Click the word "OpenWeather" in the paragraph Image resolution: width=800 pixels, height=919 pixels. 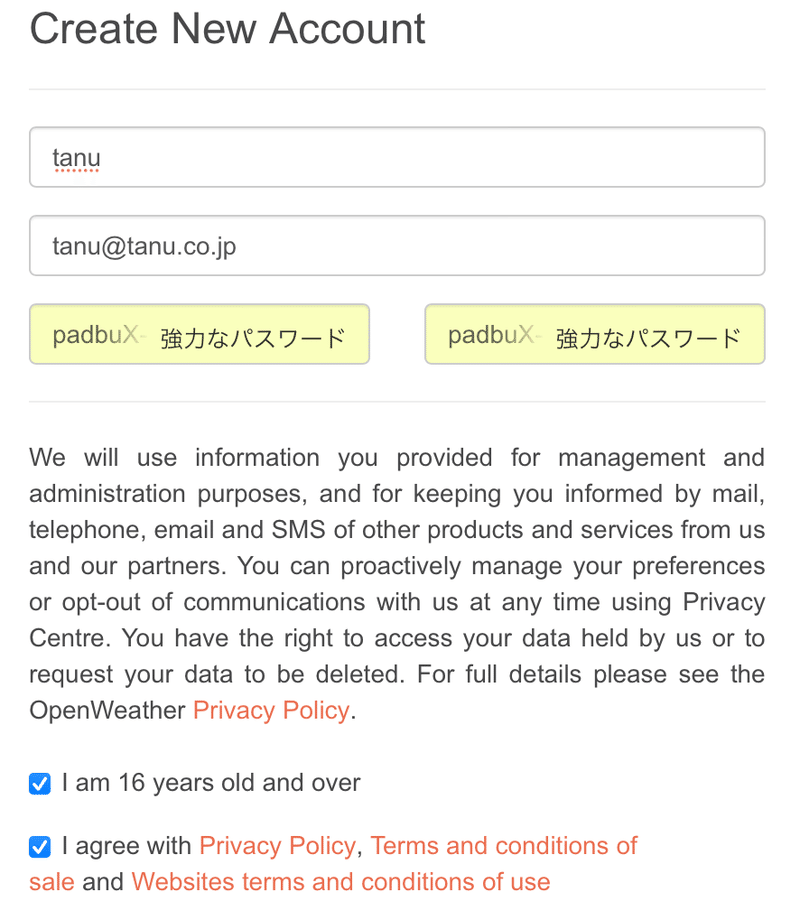[107, 710]
